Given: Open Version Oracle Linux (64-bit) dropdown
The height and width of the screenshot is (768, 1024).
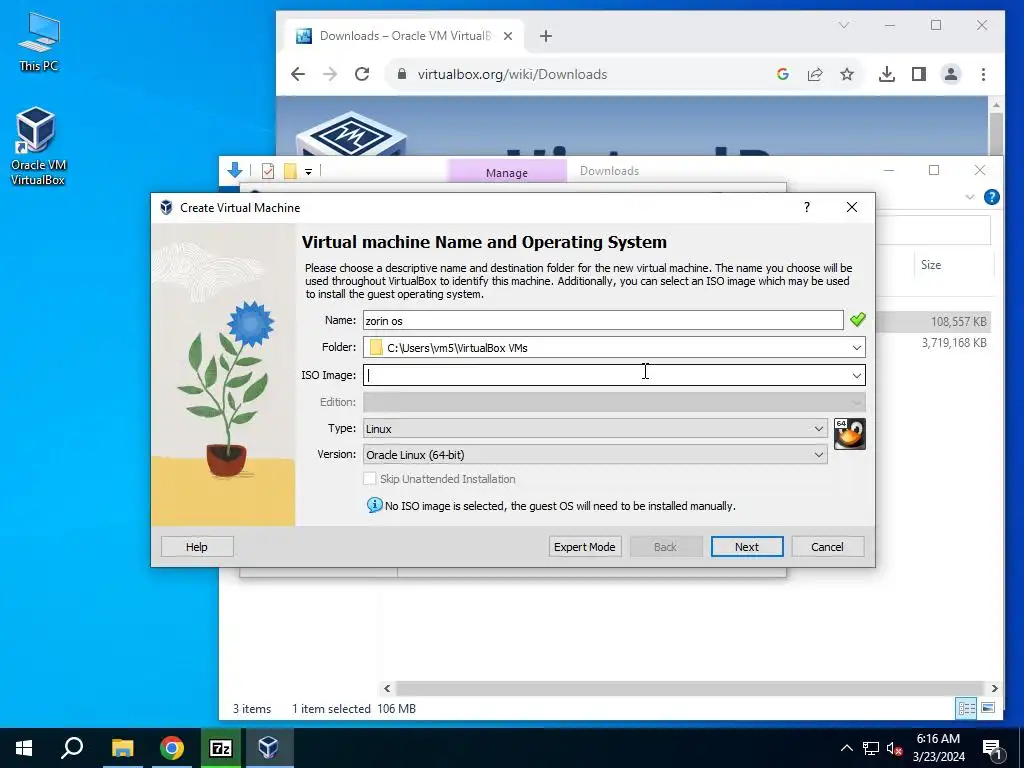Looking at the screenshot, I should tap(595, 455).
